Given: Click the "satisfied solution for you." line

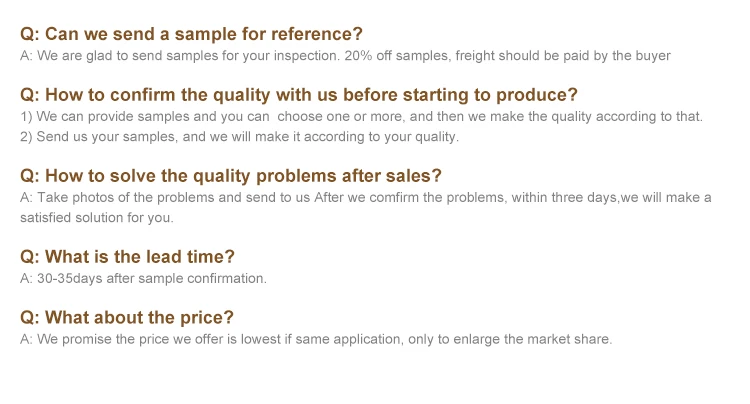Looking at the screenshot, I should click(x=97, y=218).
